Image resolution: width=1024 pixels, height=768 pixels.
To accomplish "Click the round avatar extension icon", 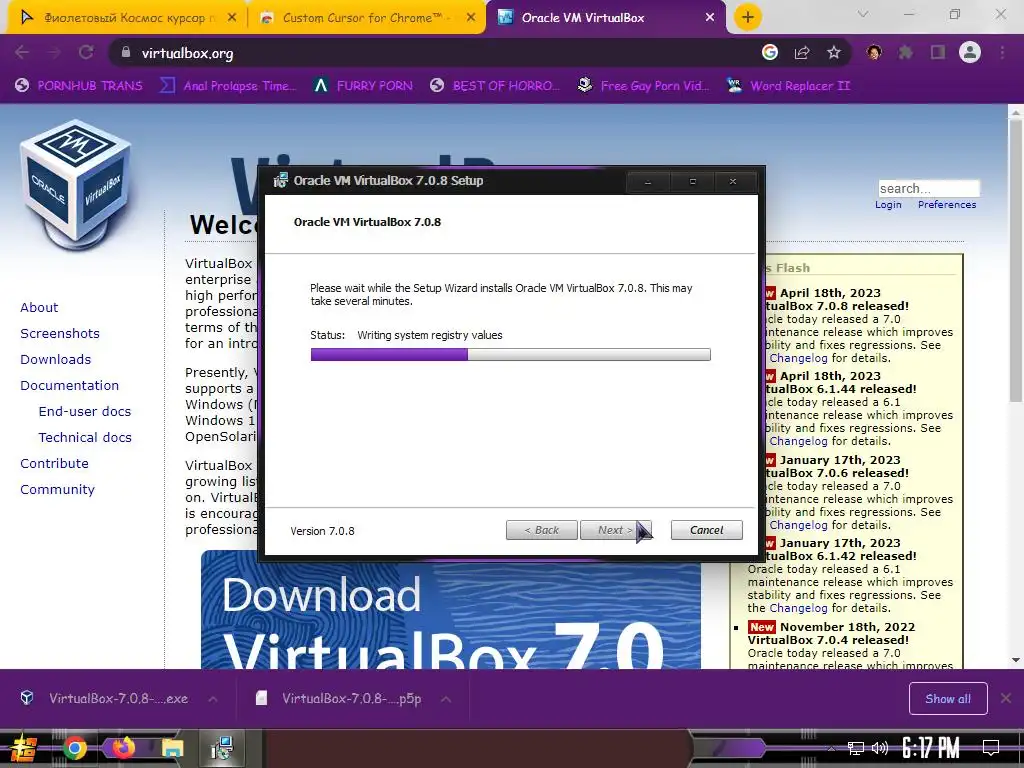I will pyautogui.click(x=874, y=53).
